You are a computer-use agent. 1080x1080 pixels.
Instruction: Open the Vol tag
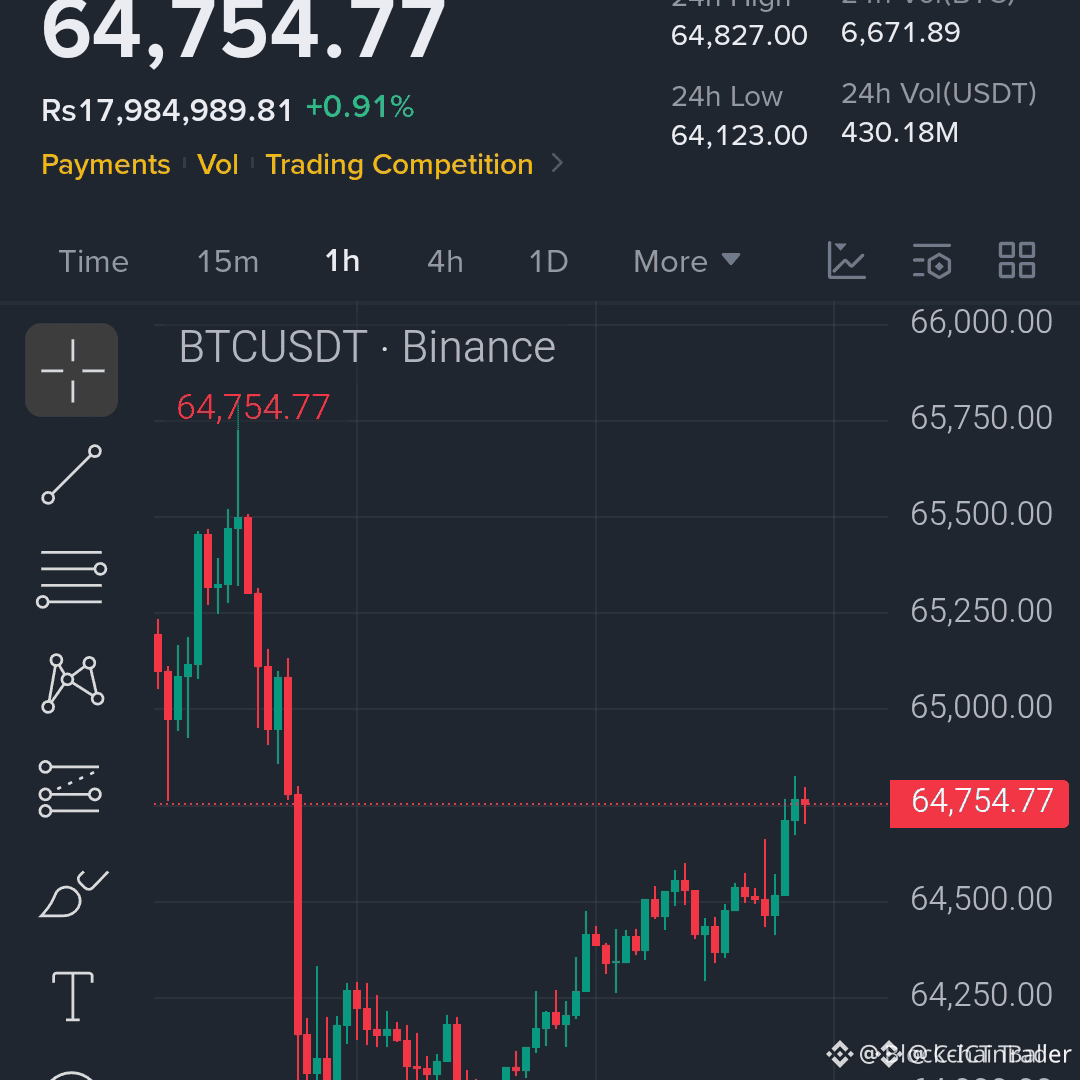tap(218, 165)
